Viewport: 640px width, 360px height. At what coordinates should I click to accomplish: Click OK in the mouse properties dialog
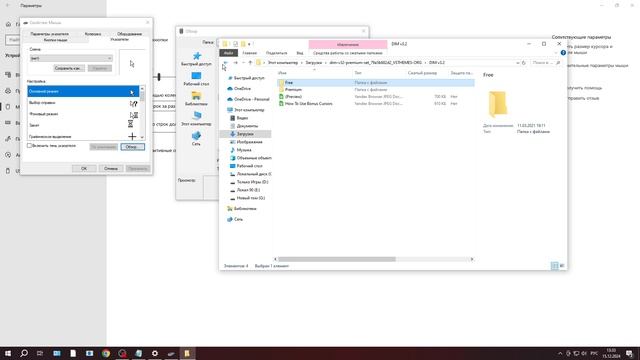point(84,168)
